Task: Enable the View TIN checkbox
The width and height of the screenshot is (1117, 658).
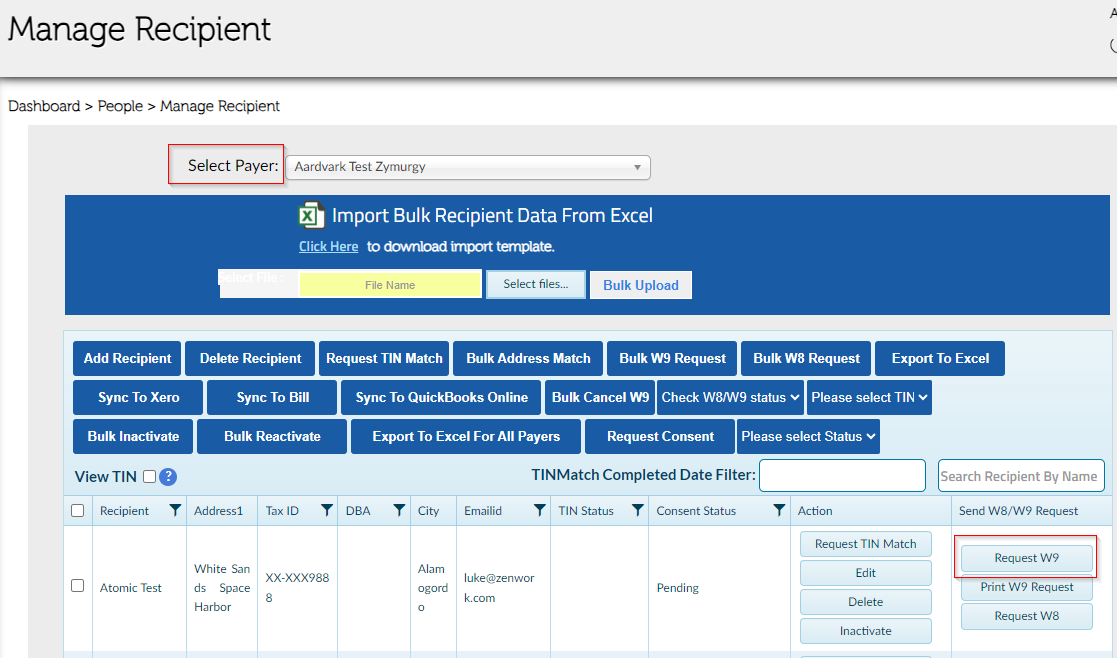Action: tap(149, 477)
